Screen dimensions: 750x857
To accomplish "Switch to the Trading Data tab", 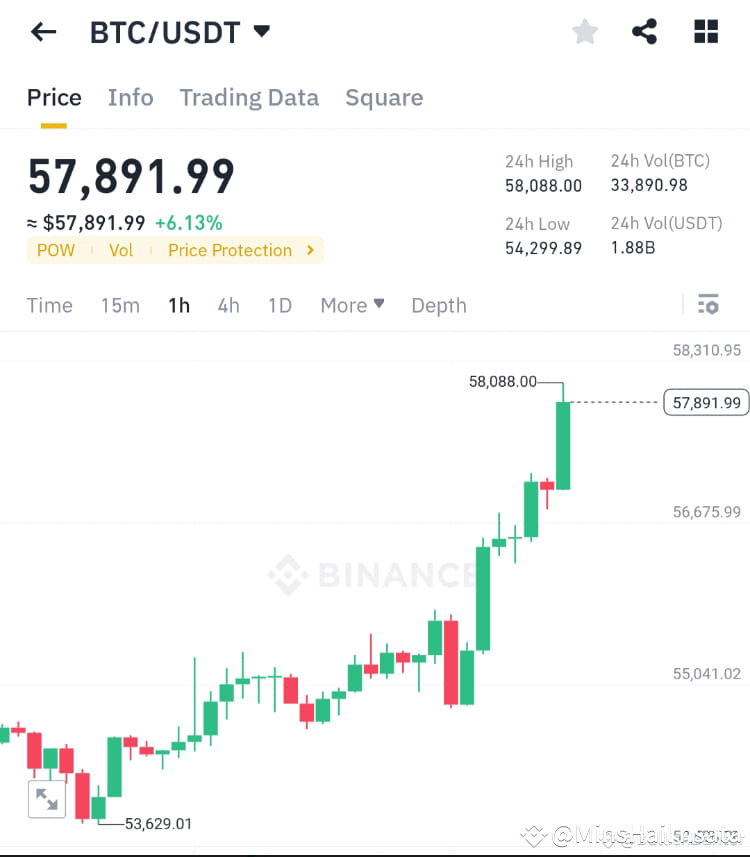I will (x=249, y=97).
